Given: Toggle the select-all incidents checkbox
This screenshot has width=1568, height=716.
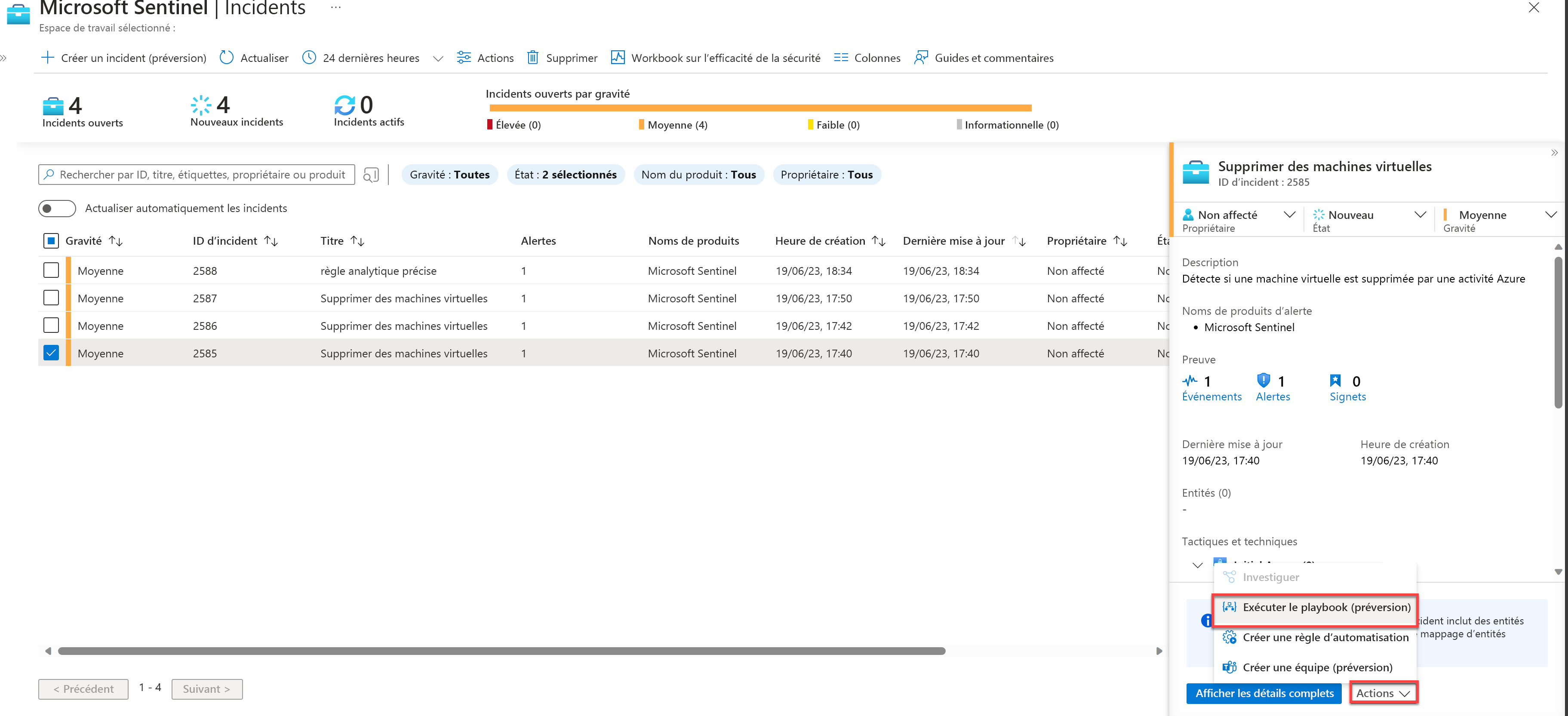Looking at the screenshot, I should pyautogui.click(x=51, y=241).
